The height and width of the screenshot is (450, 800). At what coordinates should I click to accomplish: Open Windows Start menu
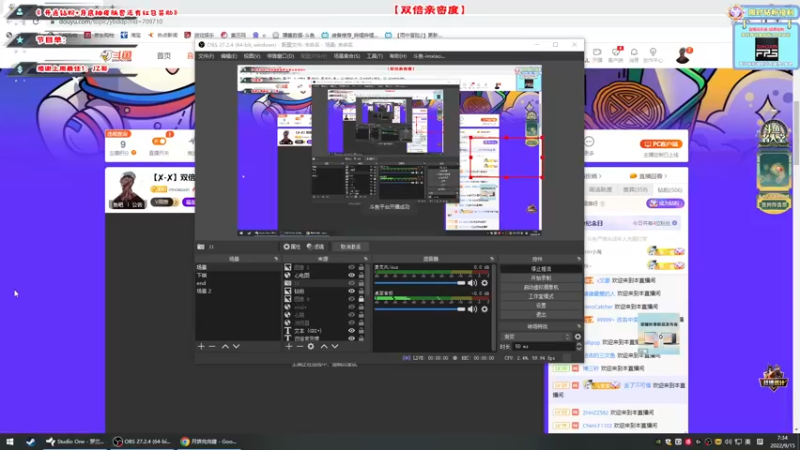point(10,442)
